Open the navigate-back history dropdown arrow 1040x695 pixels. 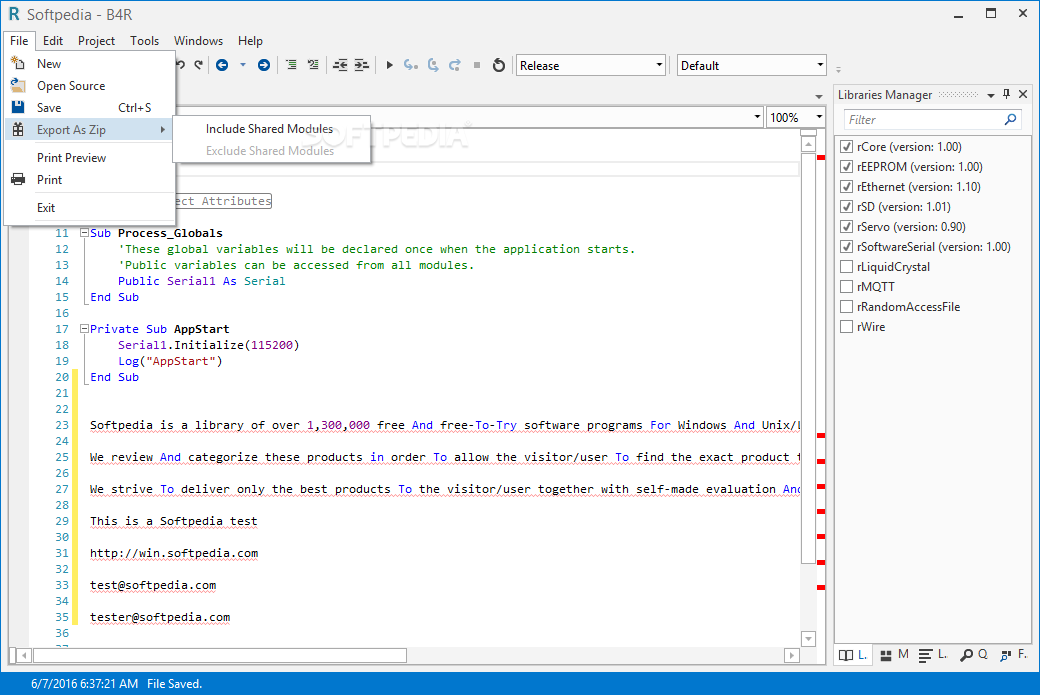pyautogui.click(x=243, y=65)
